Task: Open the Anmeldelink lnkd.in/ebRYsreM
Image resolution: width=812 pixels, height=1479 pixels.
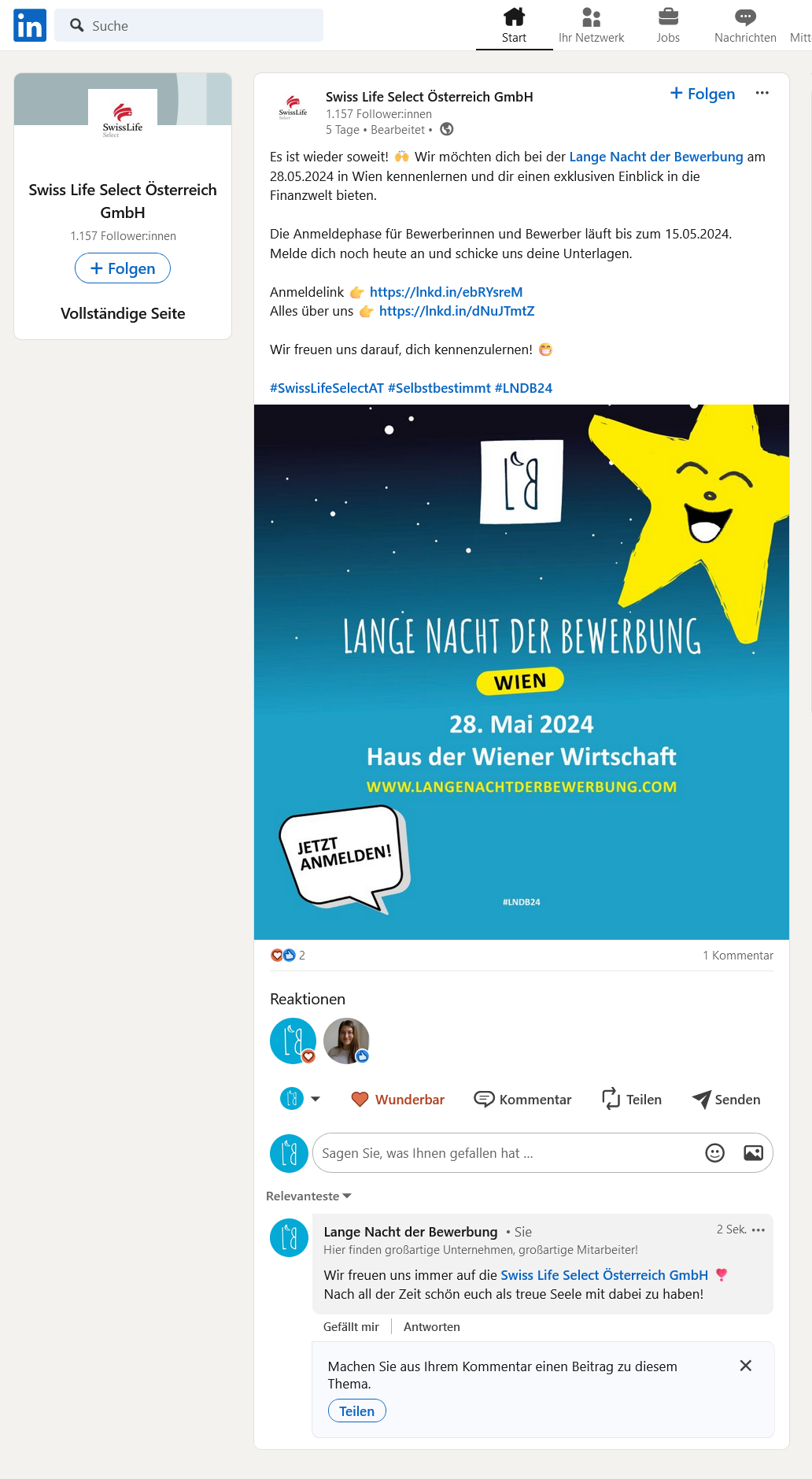Action: click(x=446, y=292)
